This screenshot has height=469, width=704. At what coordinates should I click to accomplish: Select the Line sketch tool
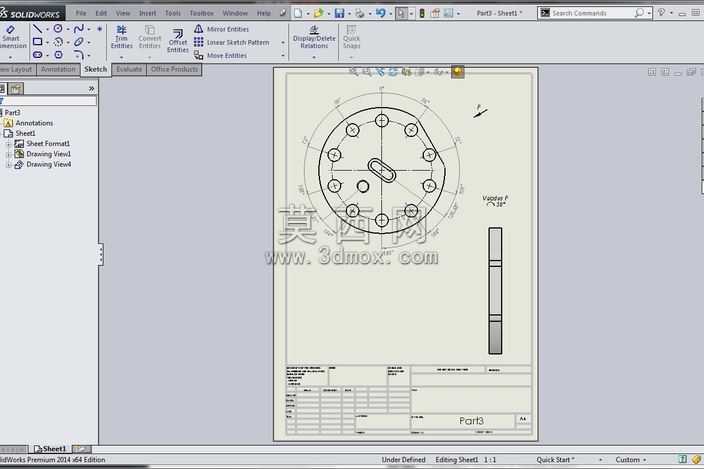(x=38, y=29)
